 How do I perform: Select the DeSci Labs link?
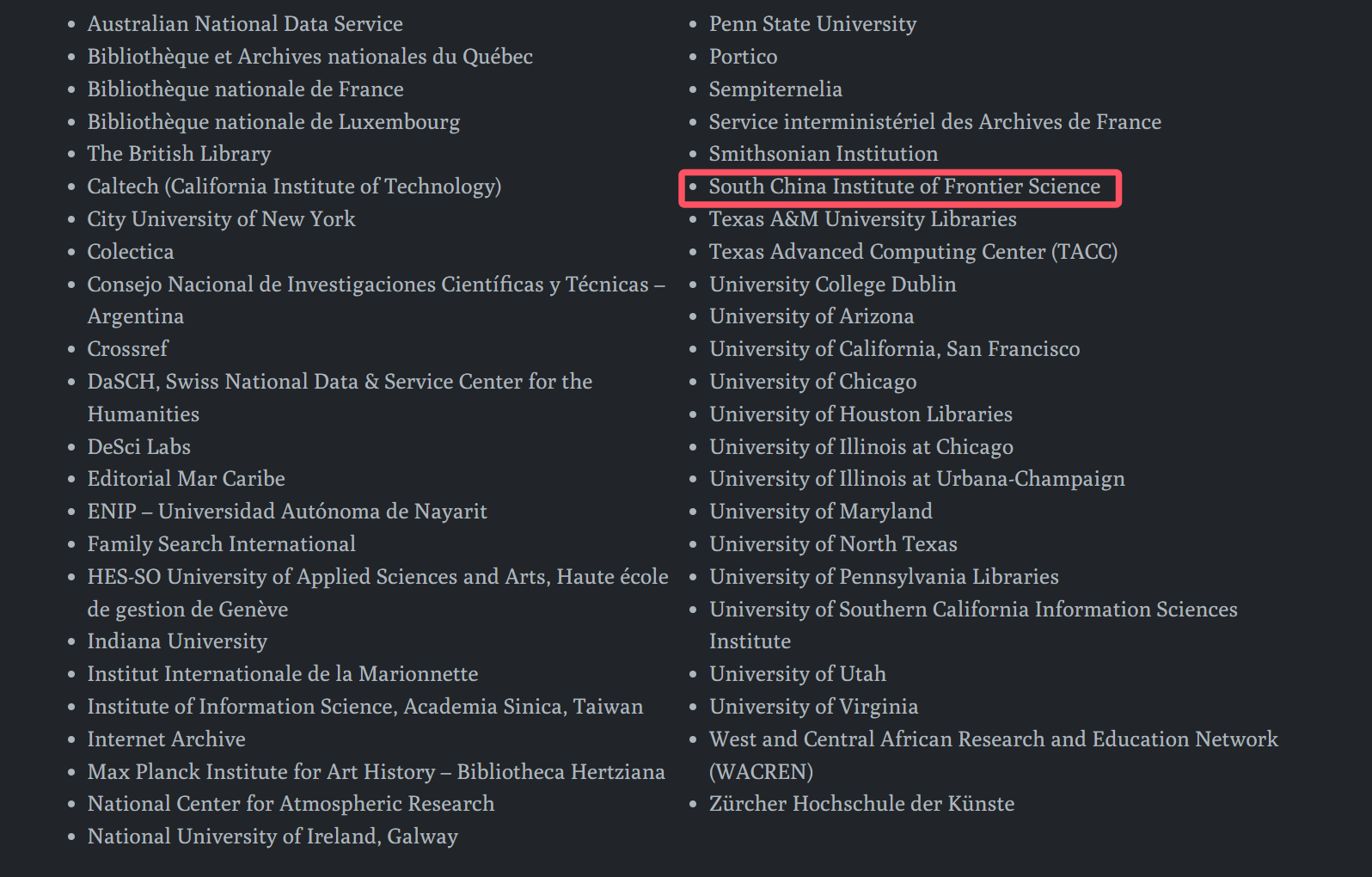pos(138,447)
